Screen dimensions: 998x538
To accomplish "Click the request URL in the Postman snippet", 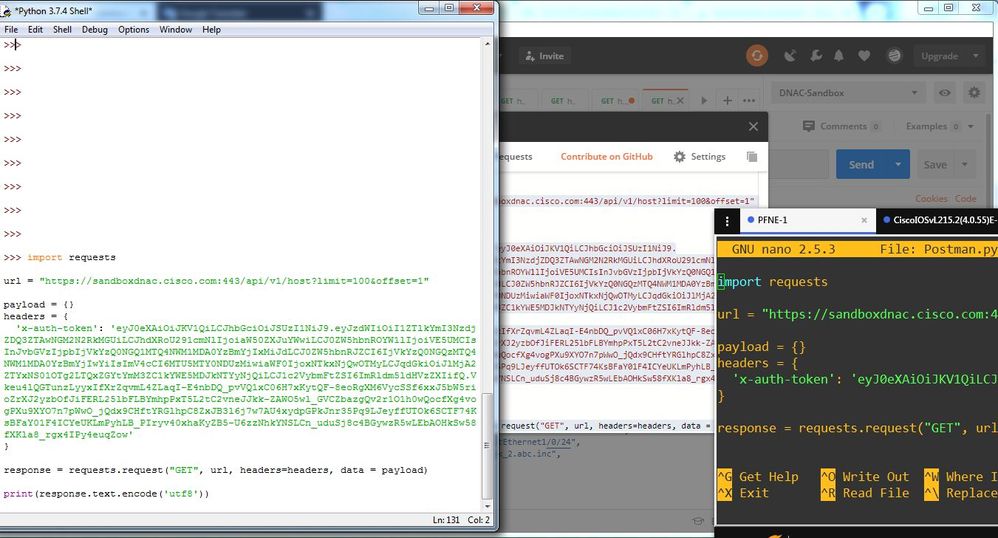I will point(628,201).
